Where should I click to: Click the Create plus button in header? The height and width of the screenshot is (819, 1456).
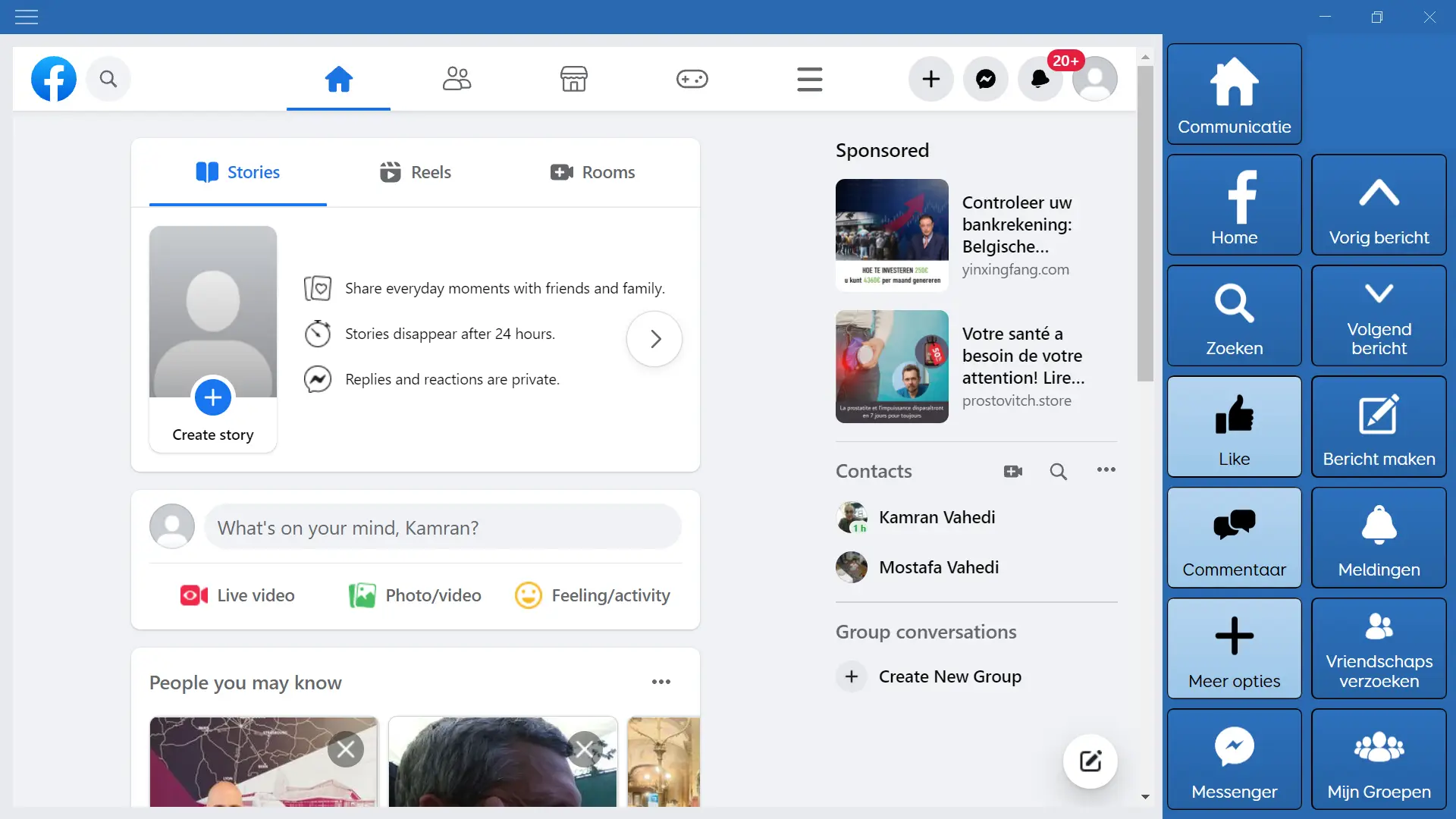pos(931,79)
